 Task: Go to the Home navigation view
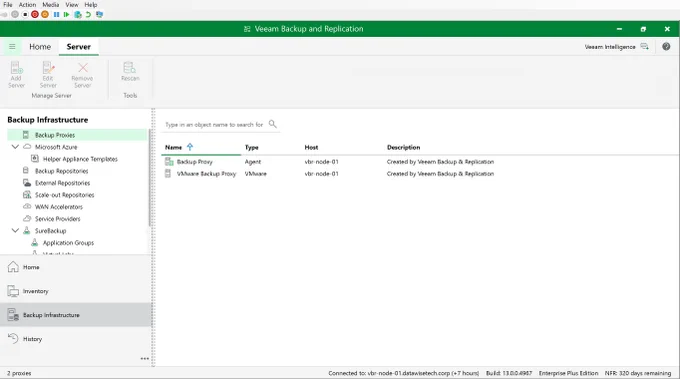[x=76, y=267]
